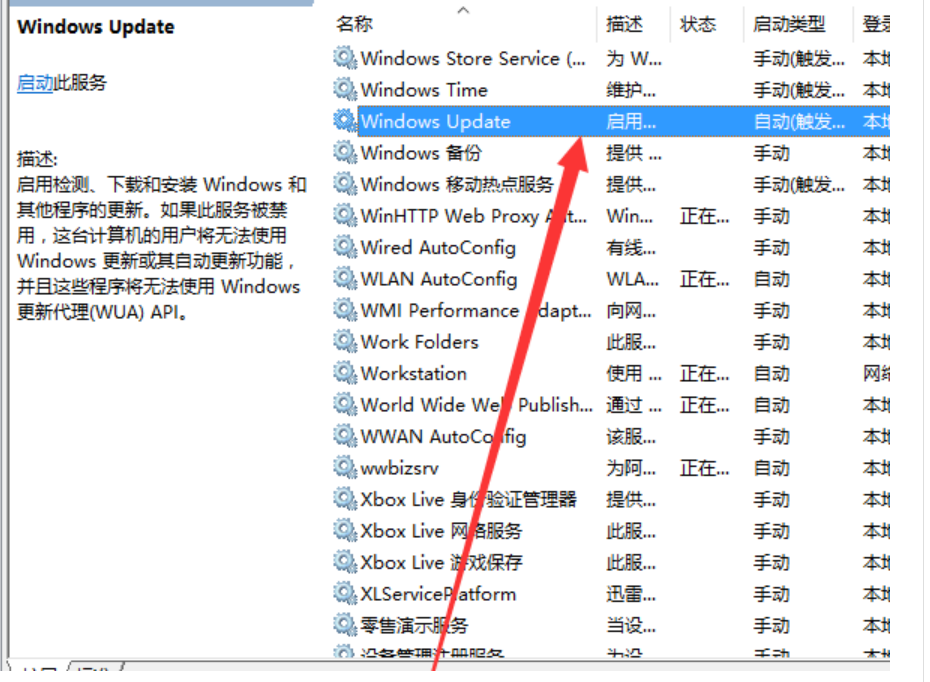Click the gear icon beside wwbizsrv
This screenshot has height=682, width=930.
[345, 467]
